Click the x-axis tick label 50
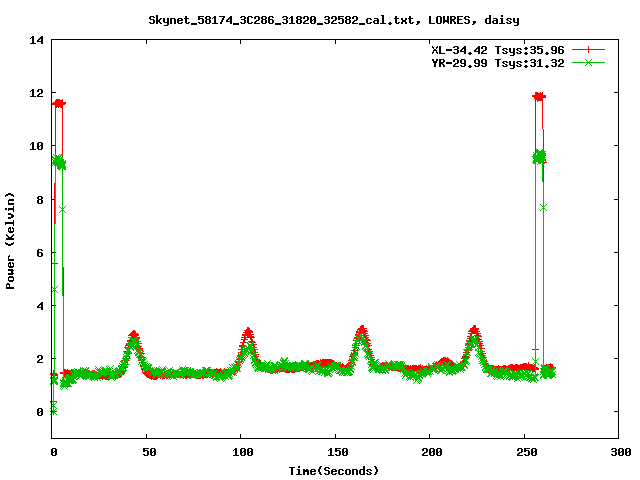Image resolution: width=640 pixels, height=480 pixels. [x=149, y=452]
